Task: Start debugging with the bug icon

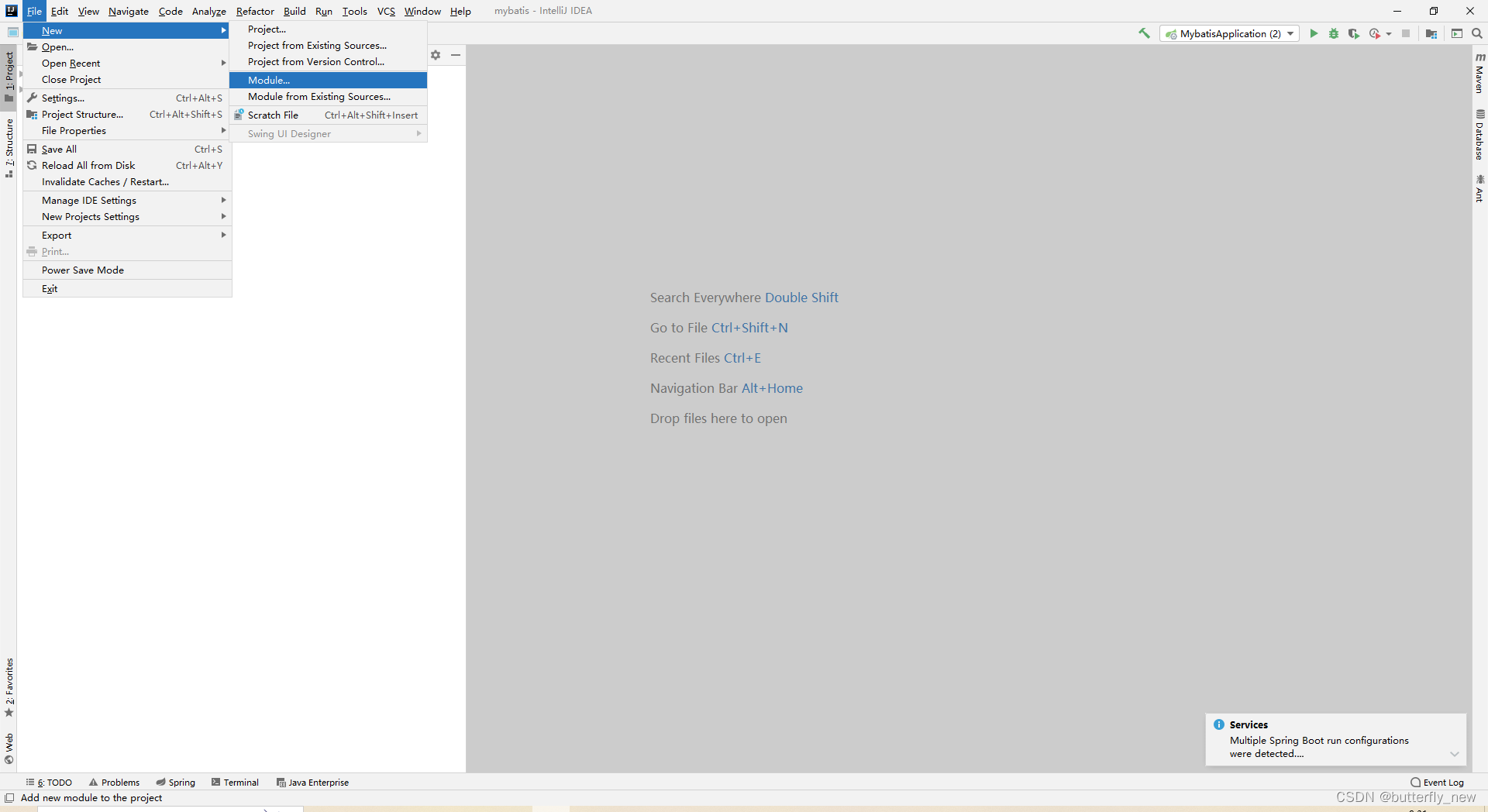Action: click(x=1334, y=33)
